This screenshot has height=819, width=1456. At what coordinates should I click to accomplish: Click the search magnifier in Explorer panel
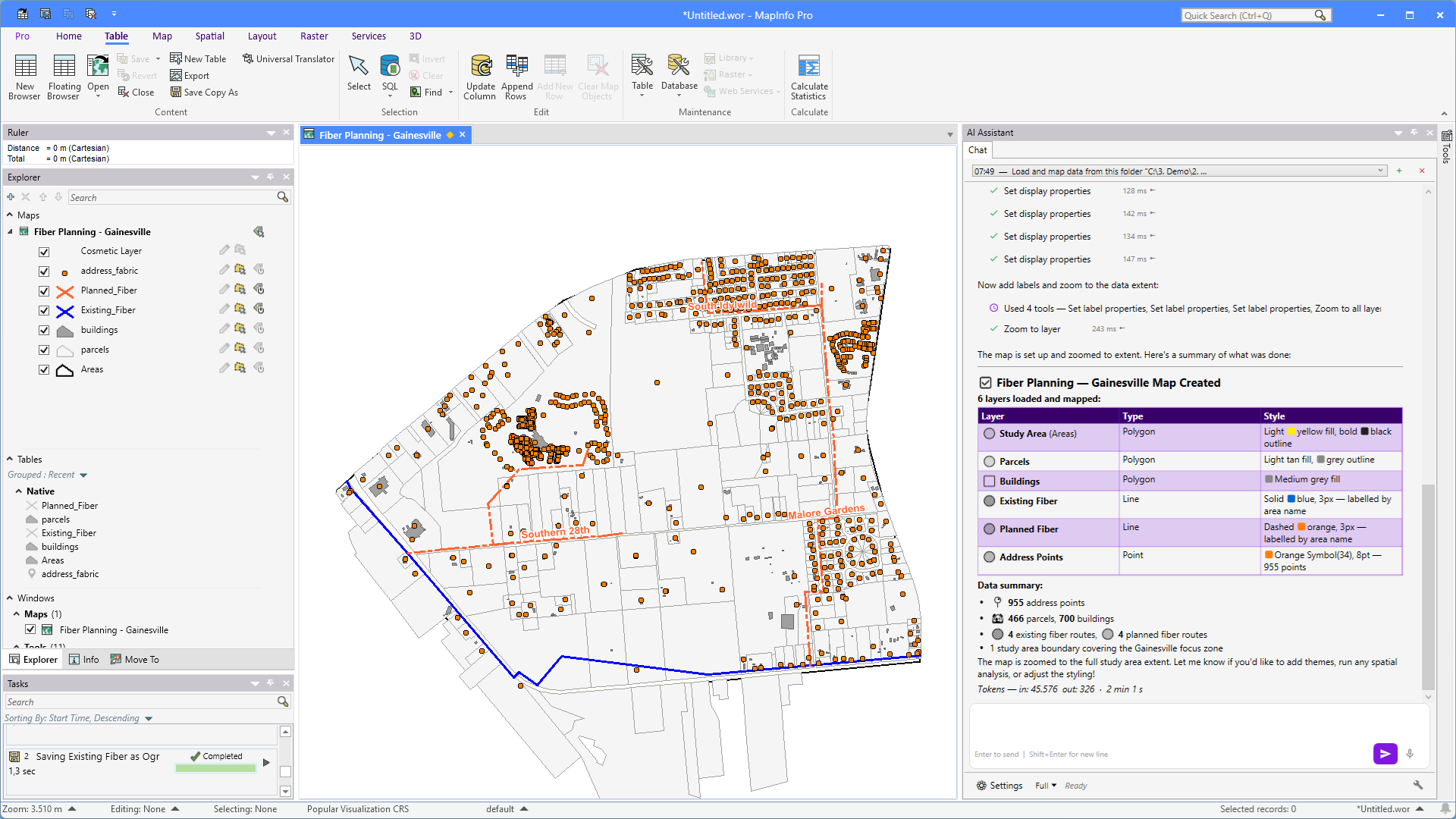[283, 197]
